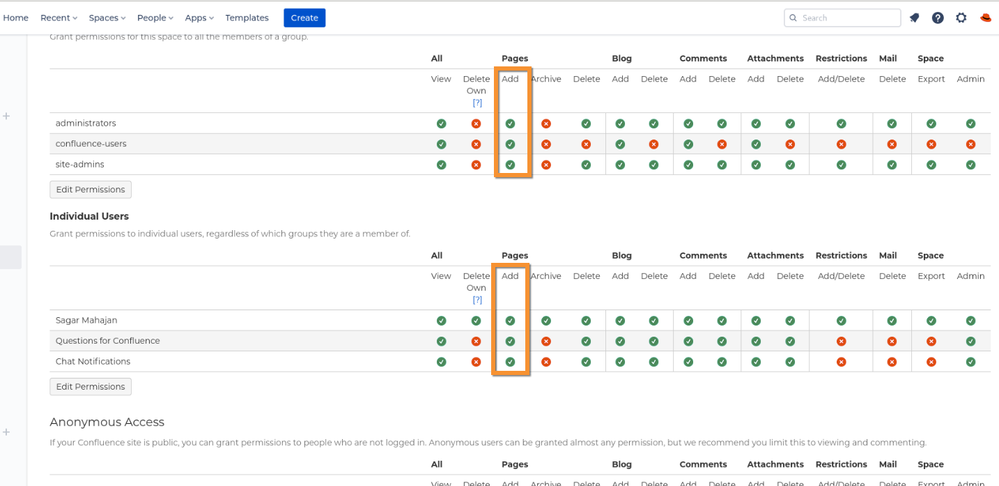Click Restrictions column header in Individual Users table

(841, 255)
